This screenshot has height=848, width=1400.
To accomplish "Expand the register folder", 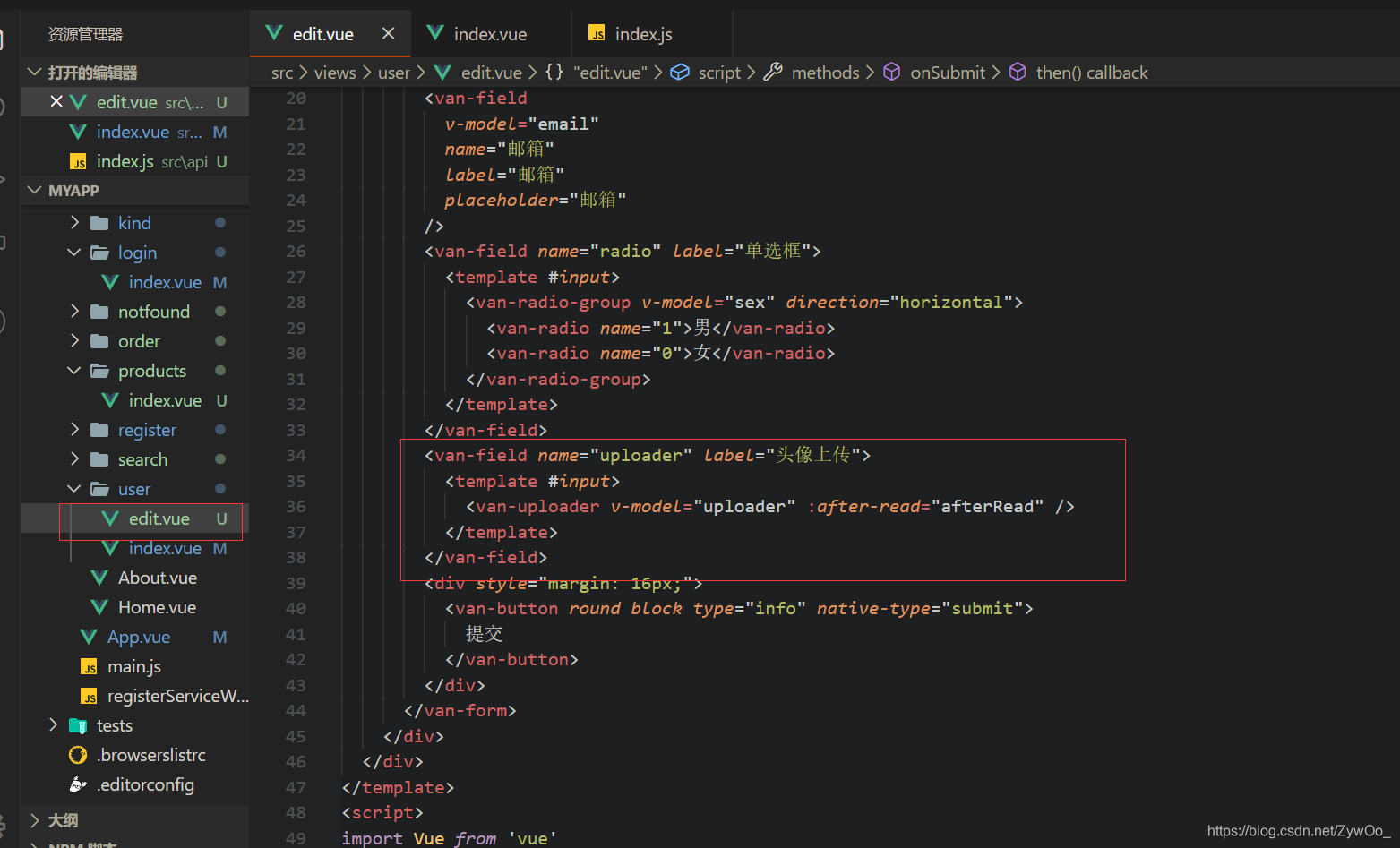I will pos(75,429).
